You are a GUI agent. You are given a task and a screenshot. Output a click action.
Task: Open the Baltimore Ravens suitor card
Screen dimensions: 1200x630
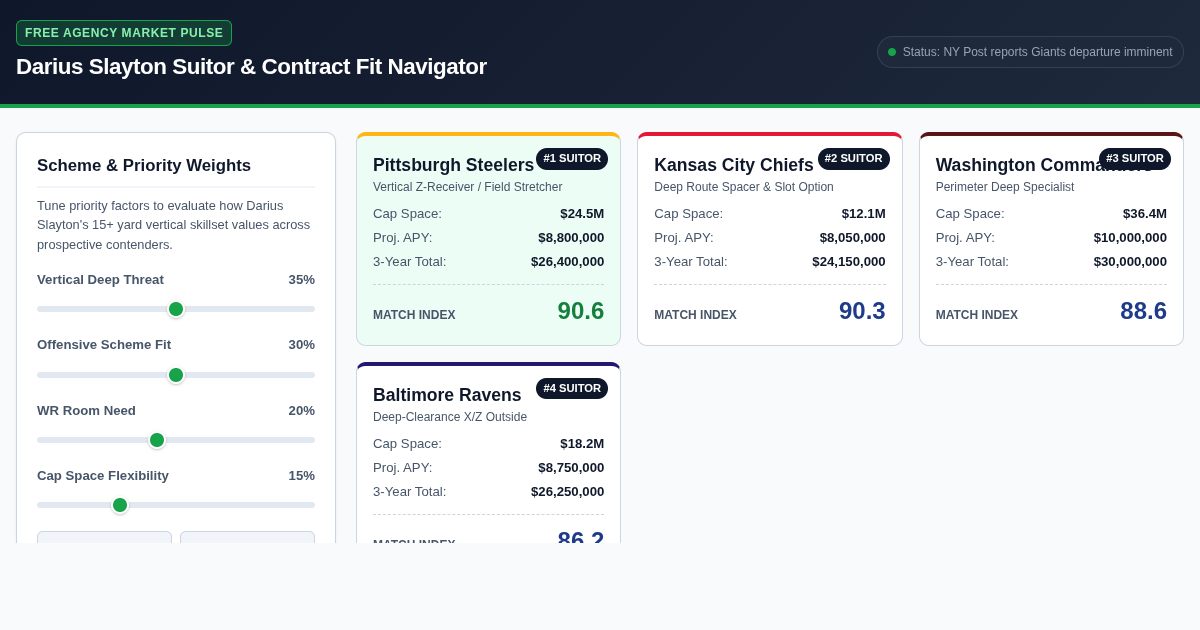coord(488,453)
